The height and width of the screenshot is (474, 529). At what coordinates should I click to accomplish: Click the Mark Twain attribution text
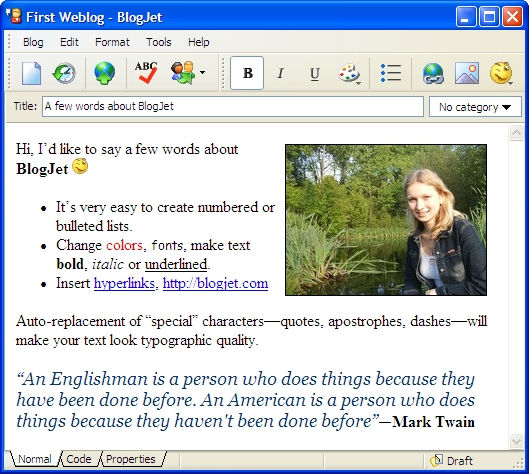pos(434,422)
